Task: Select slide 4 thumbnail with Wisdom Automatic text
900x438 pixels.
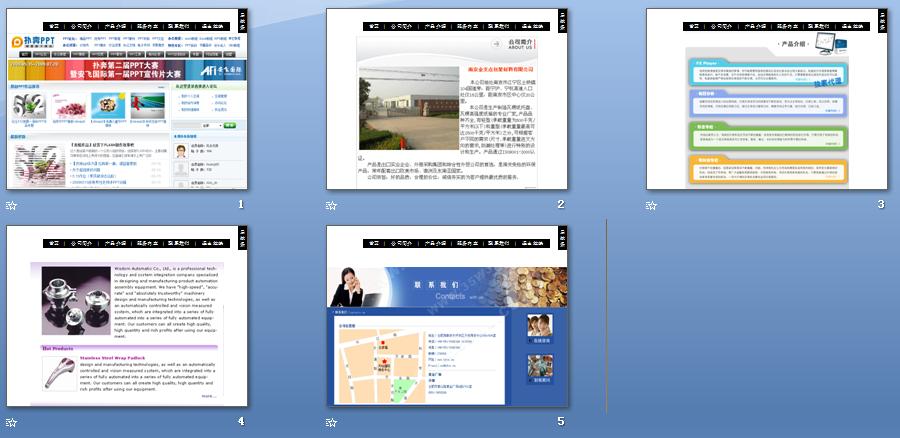Action: point(127,316)
